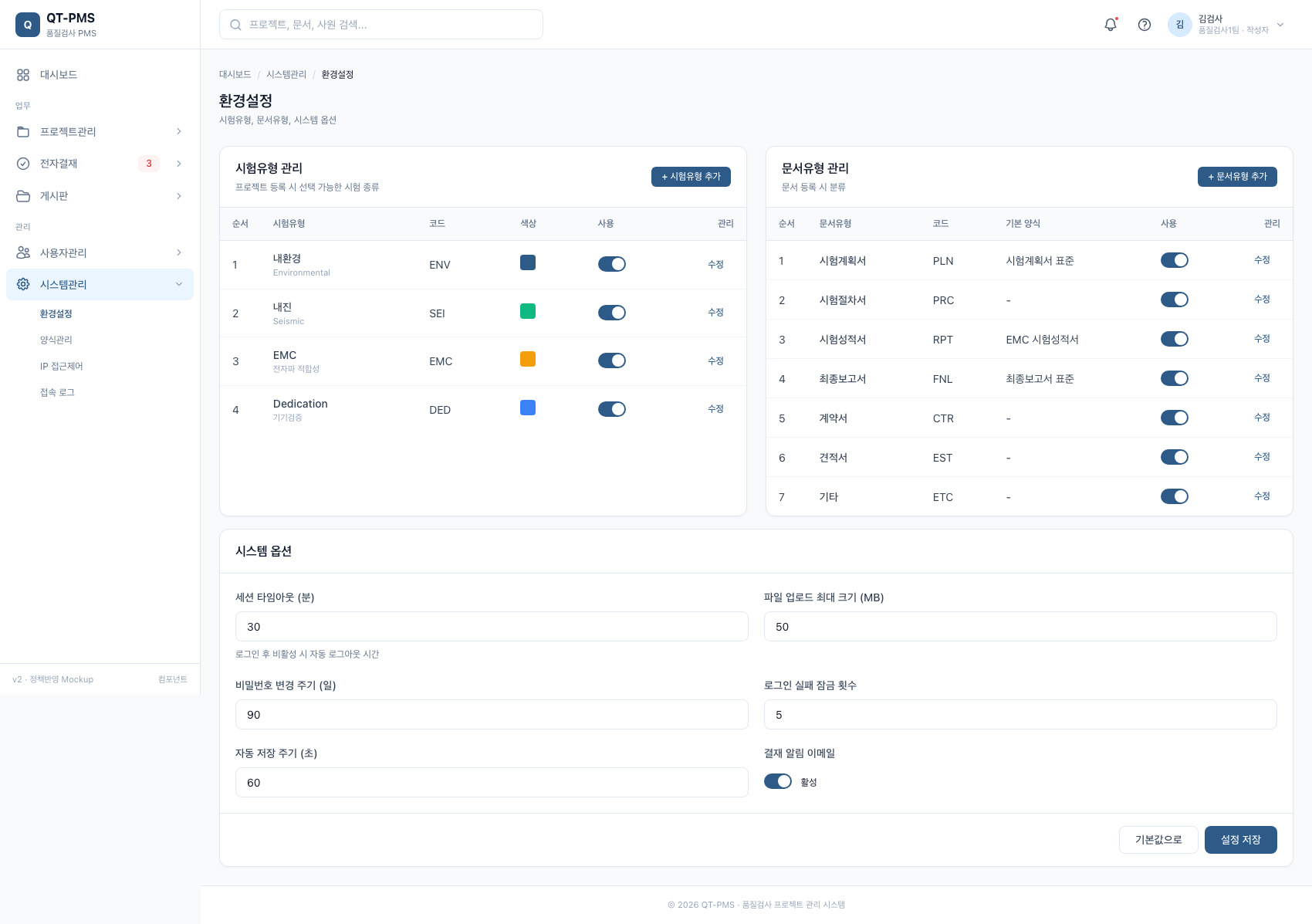Click the 전자결재 check-circle icon
The width and height of the screenshot is (1312, 924).
(23, 164)
